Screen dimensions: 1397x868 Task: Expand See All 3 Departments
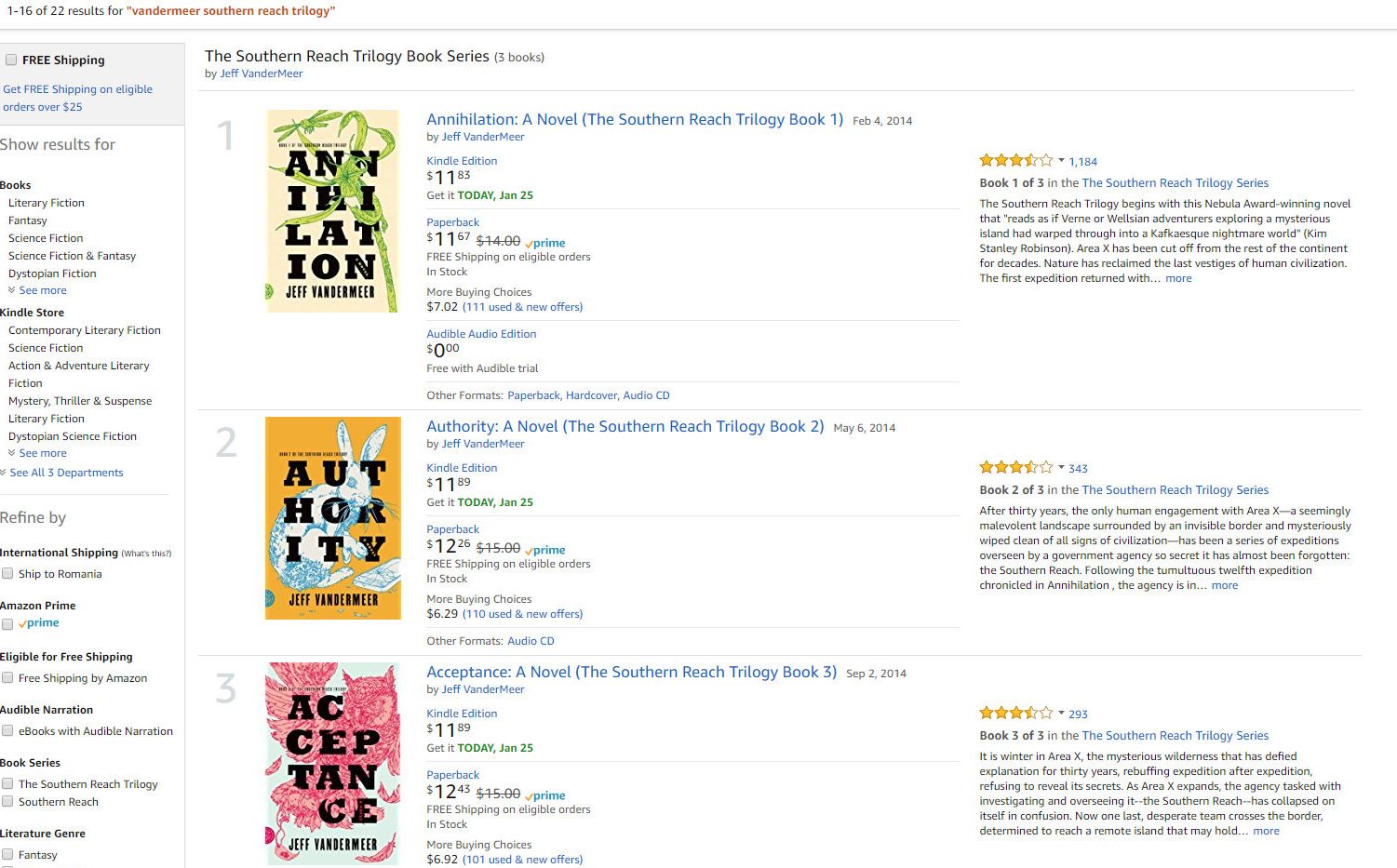(61, 473)
